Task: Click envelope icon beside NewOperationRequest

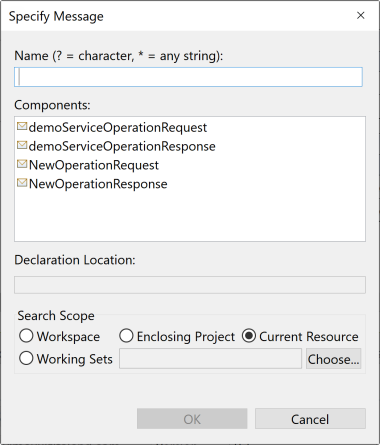Action: (22, 164)
